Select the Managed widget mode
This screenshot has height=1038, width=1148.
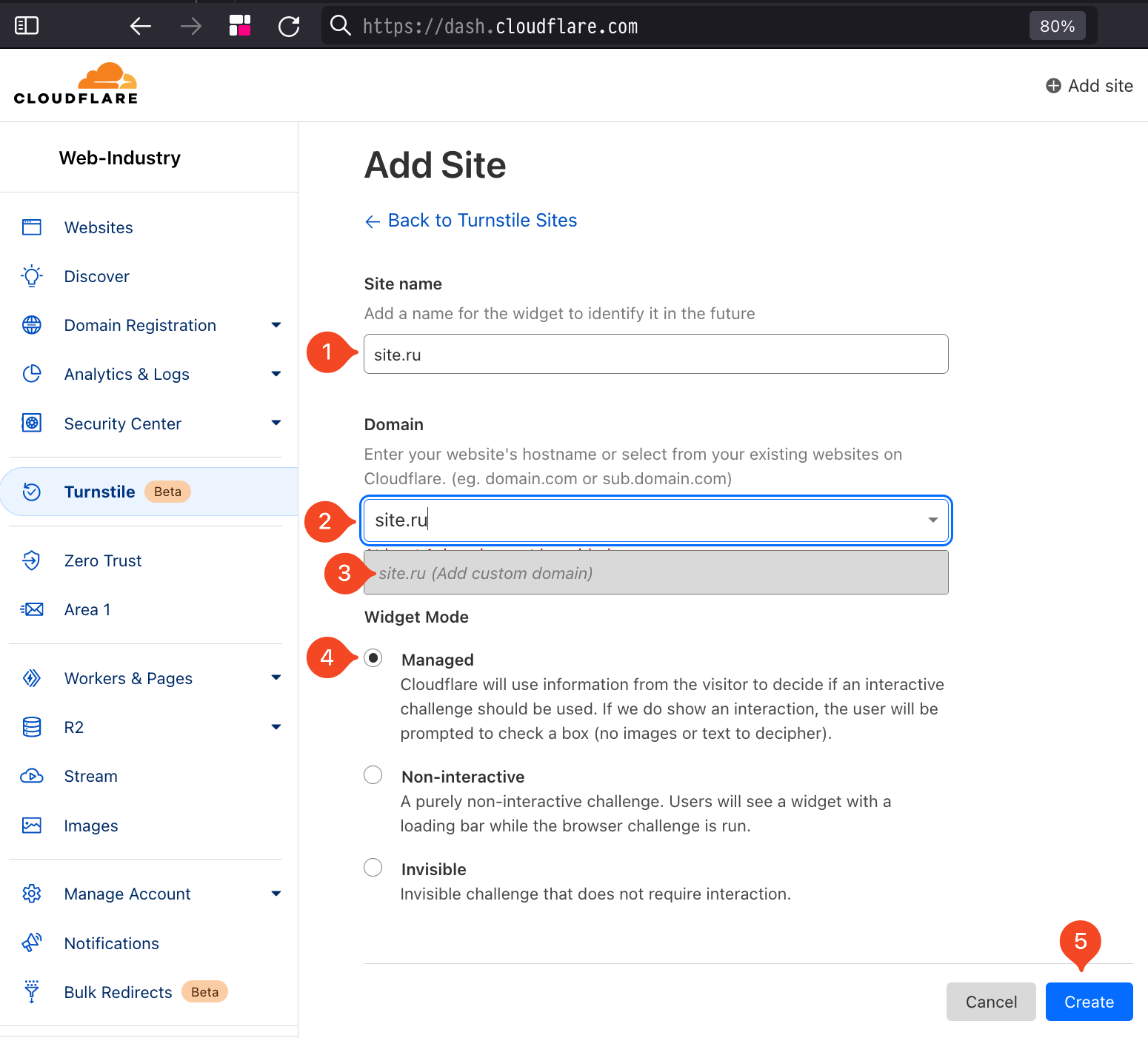(x=373, y=658)
